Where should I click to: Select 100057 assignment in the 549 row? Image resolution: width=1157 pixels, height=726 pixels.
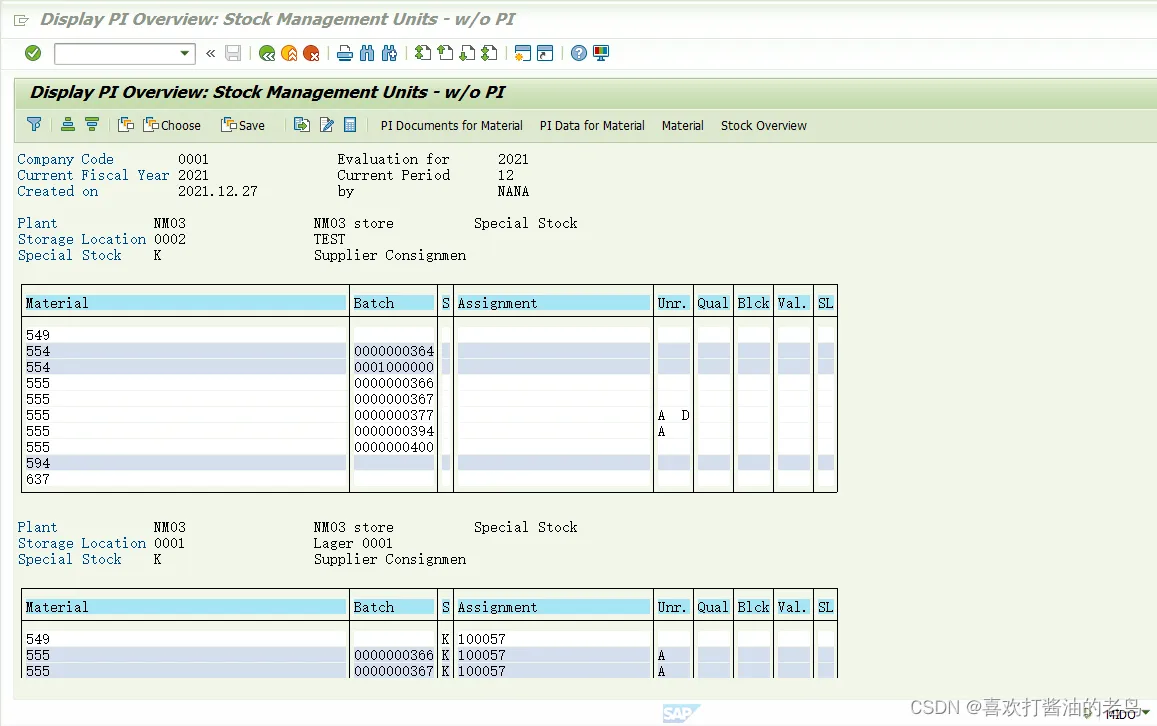(x=482, y=639)
